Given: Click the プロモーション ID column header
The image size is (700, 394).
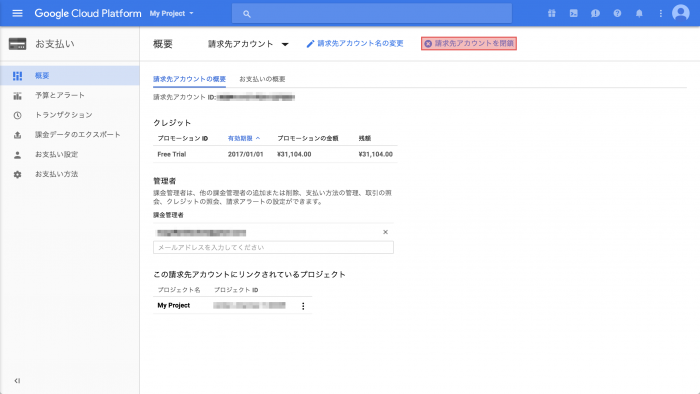Looking at the screenshot, I should [183, 138].
